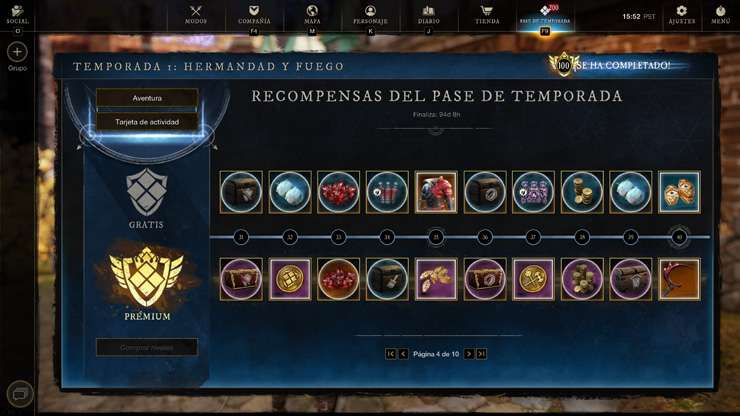The image size is (740, 416).
Task: Jump to the first rewards page
Action: (x=390, y=354)
